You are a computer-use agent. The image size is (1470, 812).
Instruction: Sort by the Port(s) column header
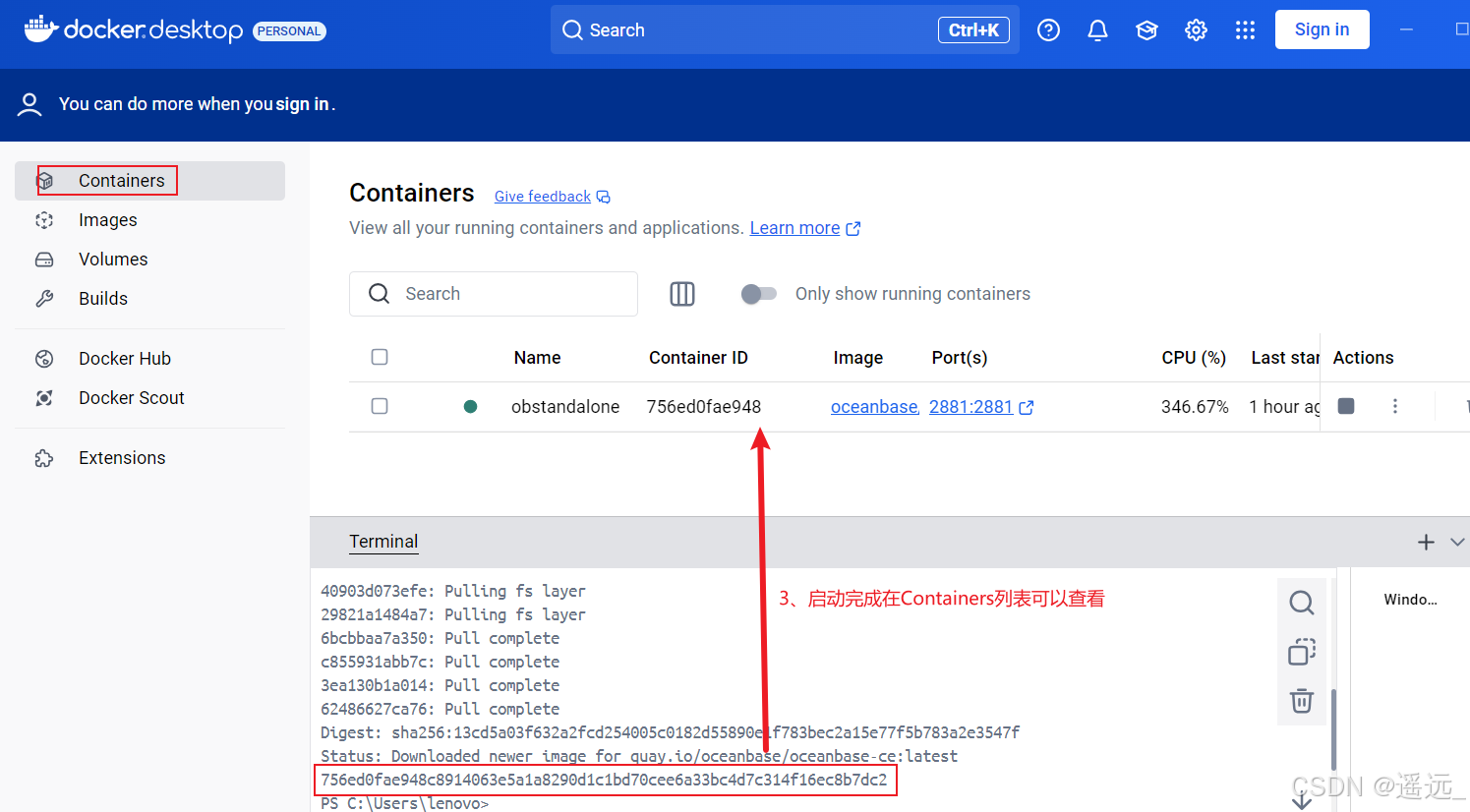960,358
